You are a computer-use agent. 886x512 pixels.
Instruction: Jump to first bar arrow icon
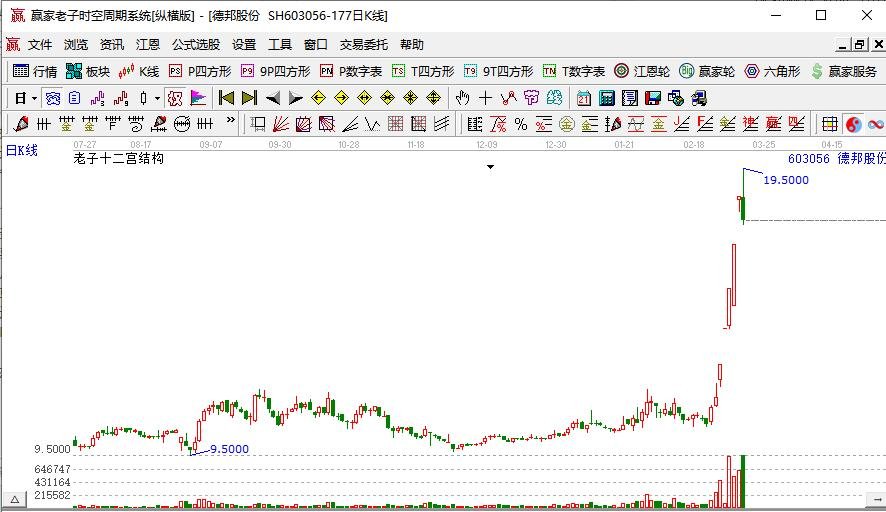click(226, 98)
